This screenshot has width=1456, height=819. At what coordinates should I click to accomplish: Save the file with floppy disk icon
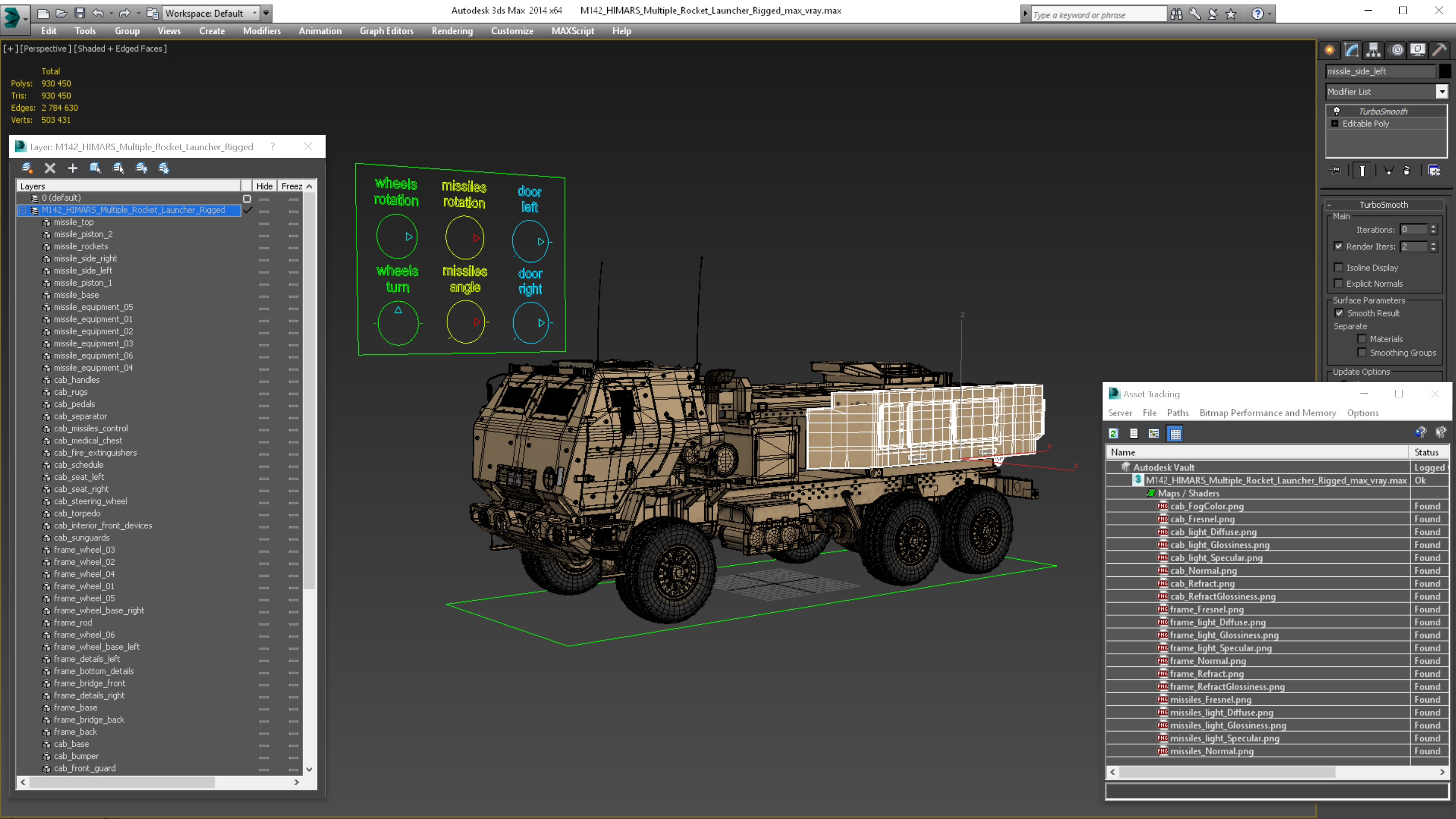click(80, 13)
